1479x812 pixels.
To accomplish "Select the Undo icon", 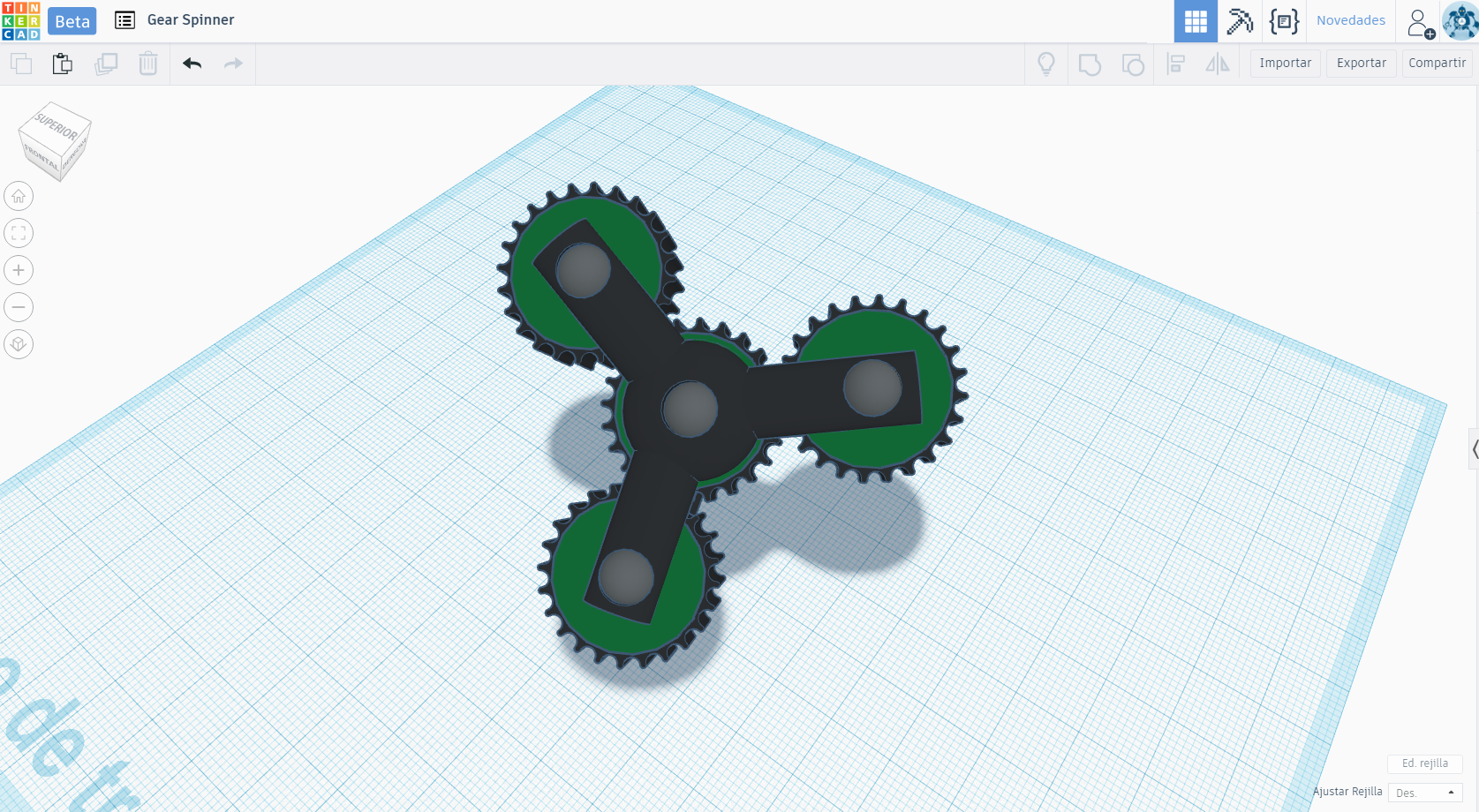I will (x=192, y=64).
